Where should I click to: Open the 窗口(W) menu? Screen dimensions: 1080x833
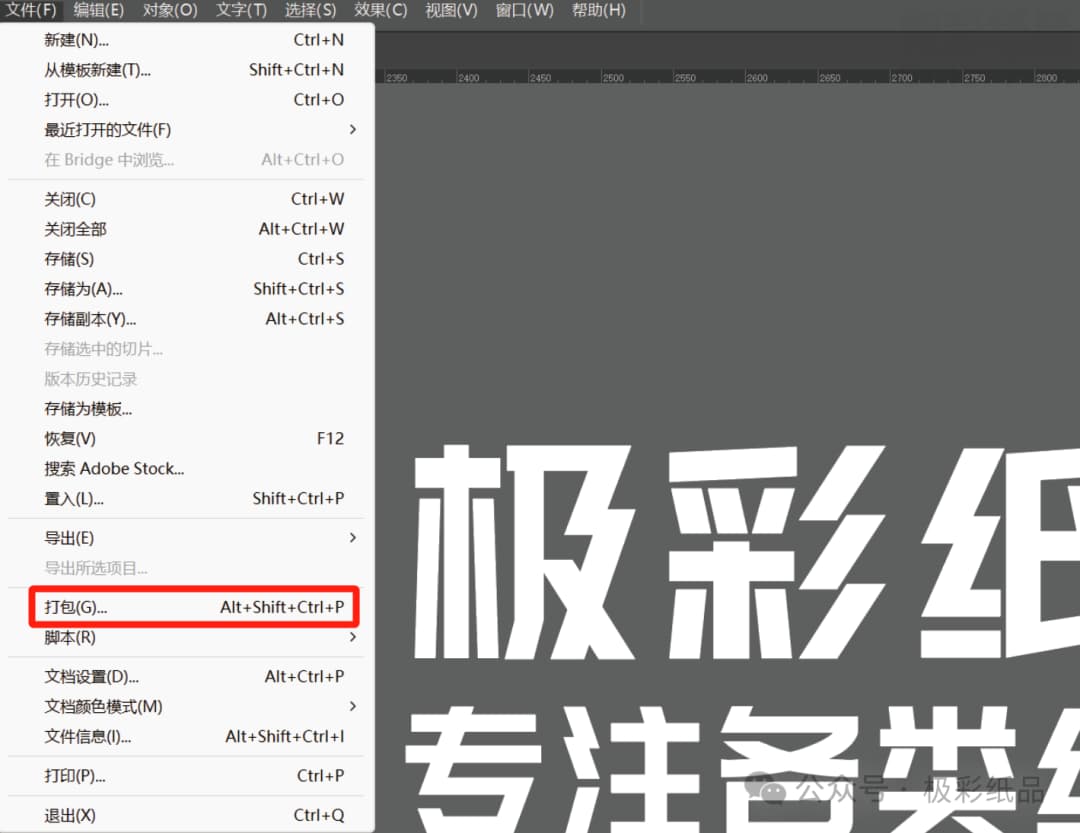tap(524, 10)
